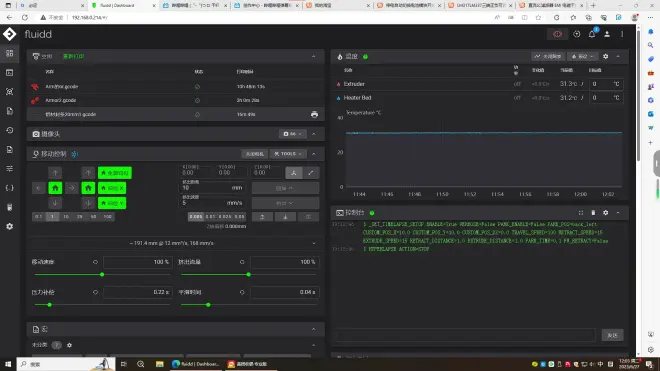Select the 25 mm jog distance
The image size is (660, 371).
click(x=80, y=216)
